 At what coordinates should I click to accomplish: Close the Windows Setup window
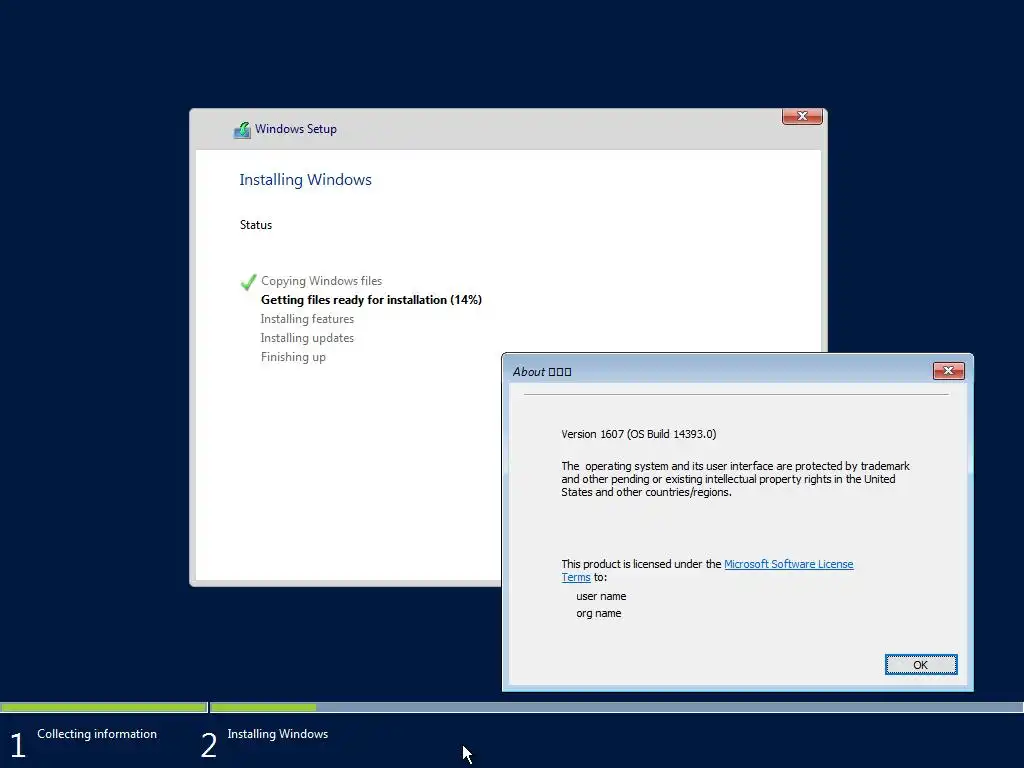pyautogui.click(x=802, y=116)
